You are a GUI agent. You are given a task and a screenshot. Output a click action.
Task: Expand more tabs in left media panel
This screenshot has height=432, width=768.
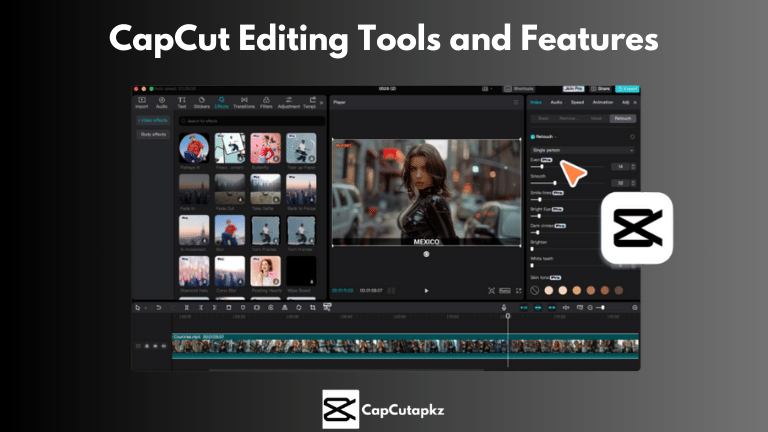(322, 103)
